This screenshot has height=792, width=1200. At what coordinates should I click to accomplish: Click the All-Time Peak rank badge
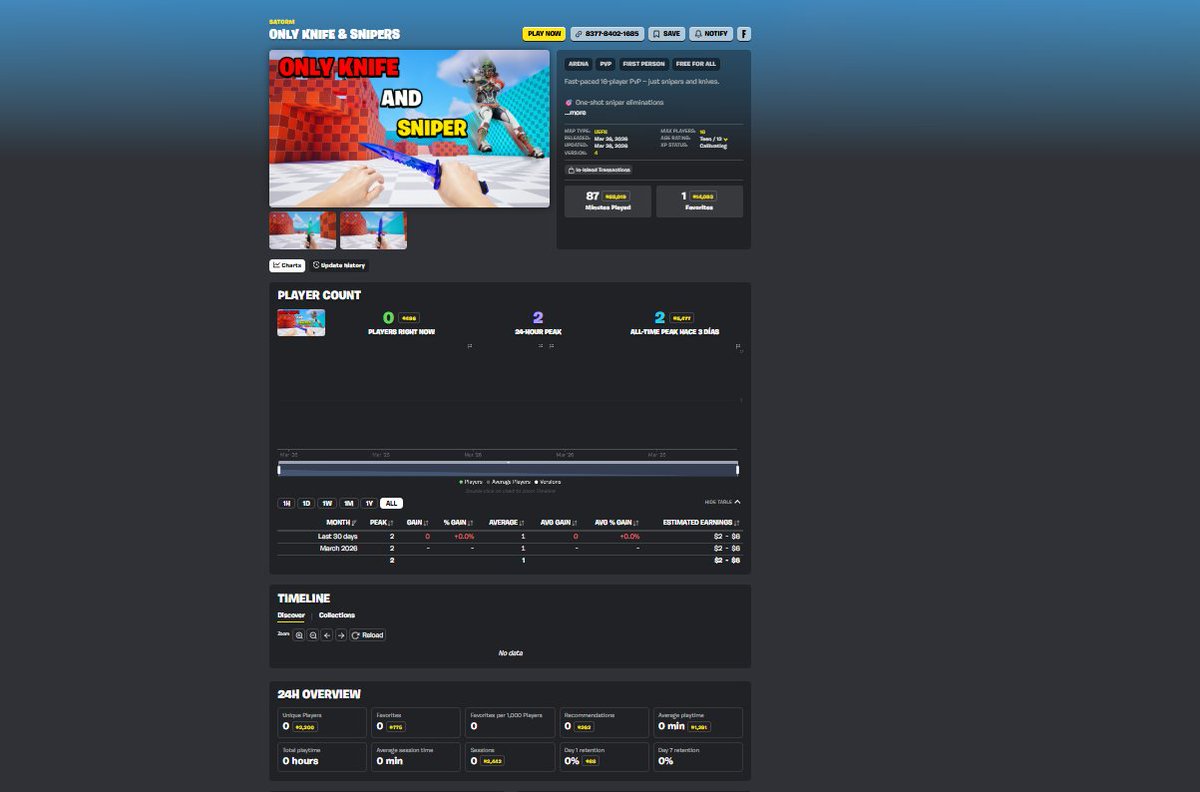coord(682,318)
